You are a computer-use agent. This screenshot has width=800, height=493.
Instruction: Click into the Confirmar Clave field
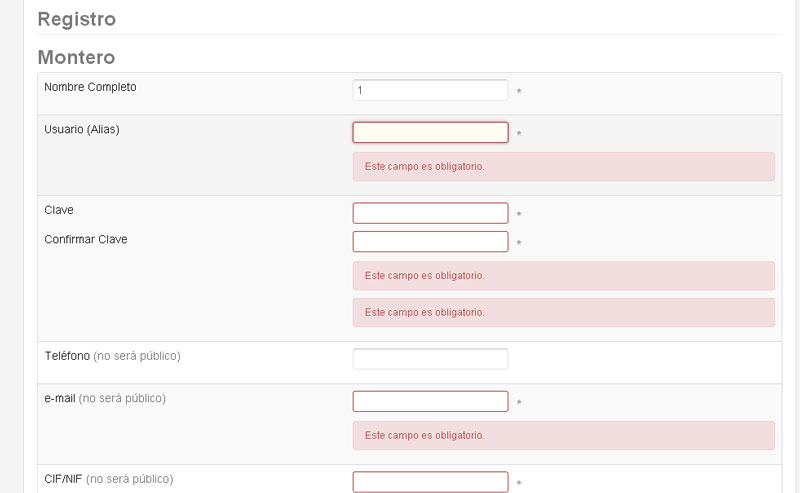point(430,241)
